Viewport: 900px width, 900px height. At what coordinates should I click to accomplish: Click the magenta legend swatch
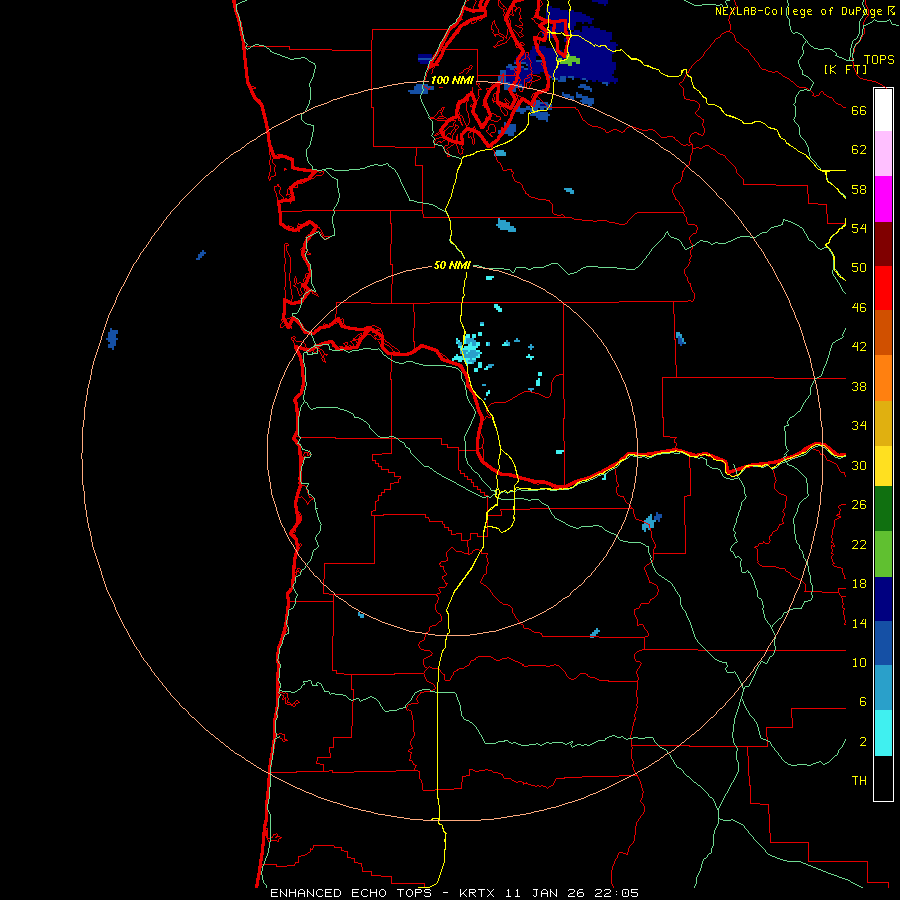coord(883,199)
